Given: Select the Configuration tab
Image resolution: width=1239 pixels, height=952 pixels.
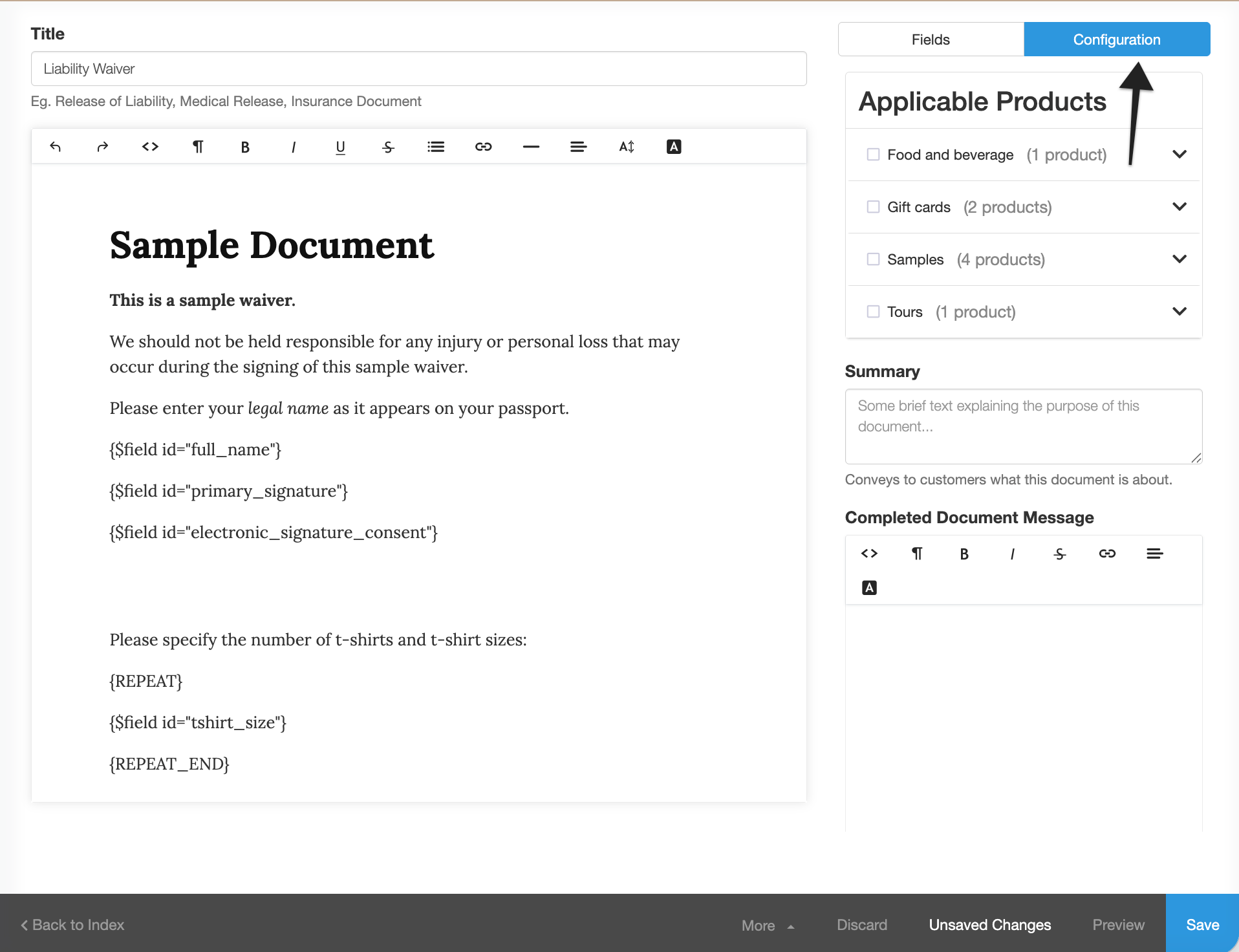Looking at the screenshot, I should tap(1117, 39).
